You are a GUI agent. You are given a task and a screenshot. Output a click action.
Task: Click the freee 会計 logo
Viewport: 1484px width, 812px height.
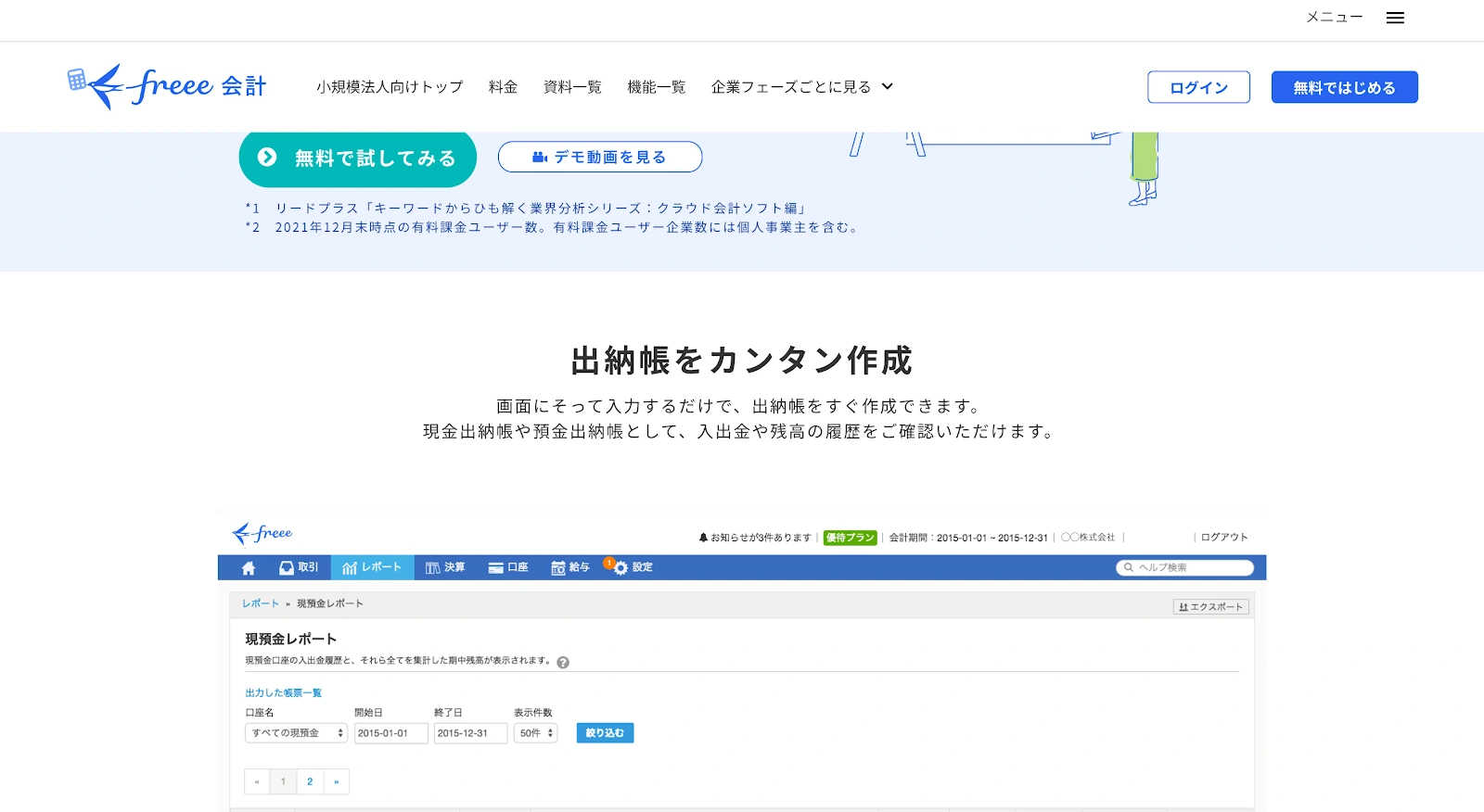[167, 86]
